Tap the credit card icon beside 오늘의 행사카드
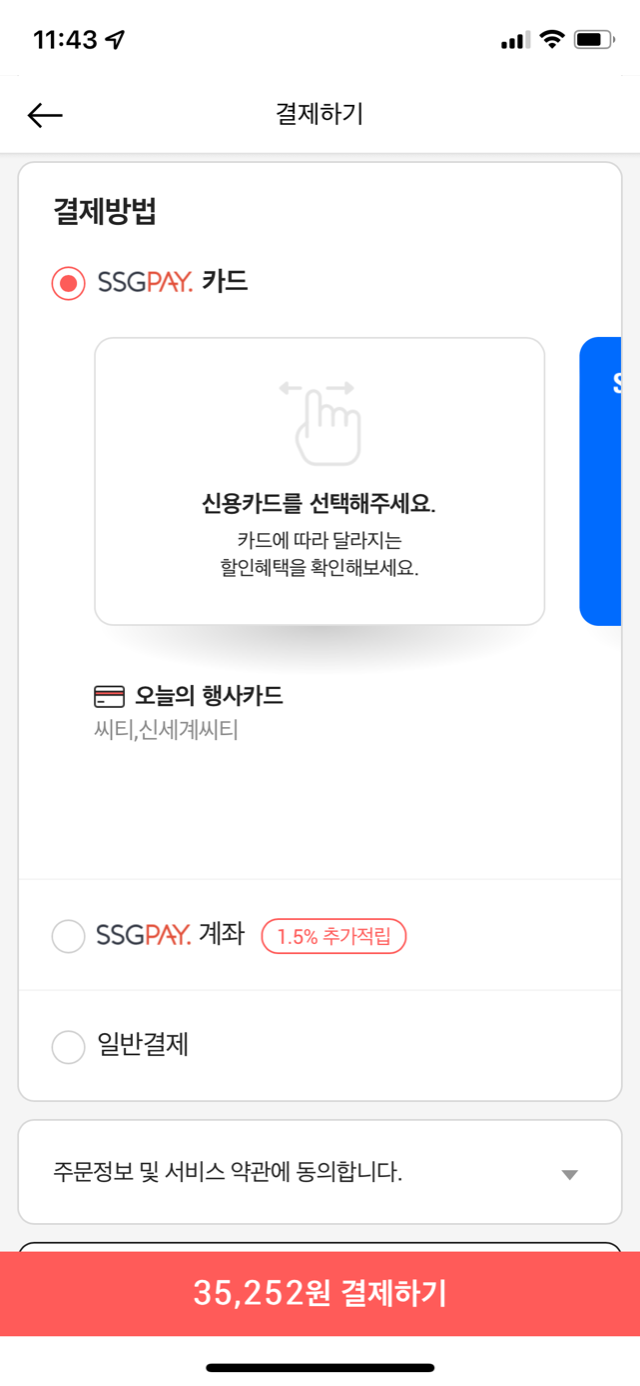Screen dimensions: 640x1386 [x=109, y=696]
